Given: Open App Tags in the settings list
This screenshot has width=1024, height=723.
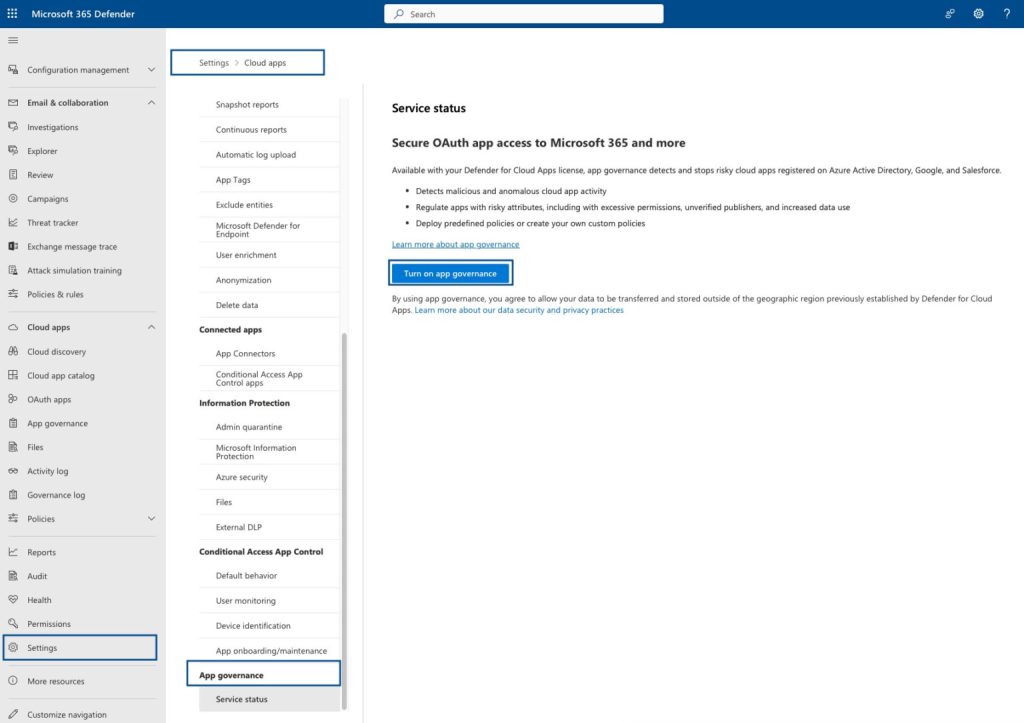Looking at the screenshot, I should (x=233, y=179).
